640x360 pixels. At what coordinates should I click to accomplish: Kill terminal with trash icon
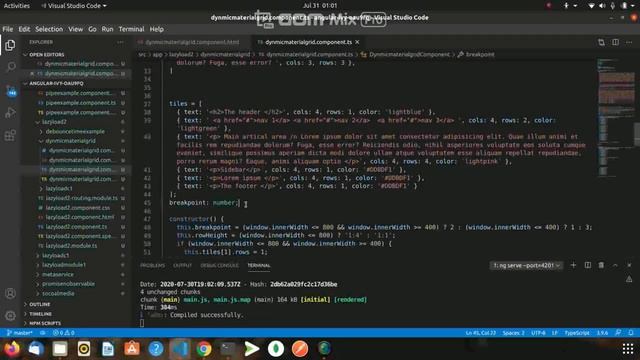coord(601,265)
